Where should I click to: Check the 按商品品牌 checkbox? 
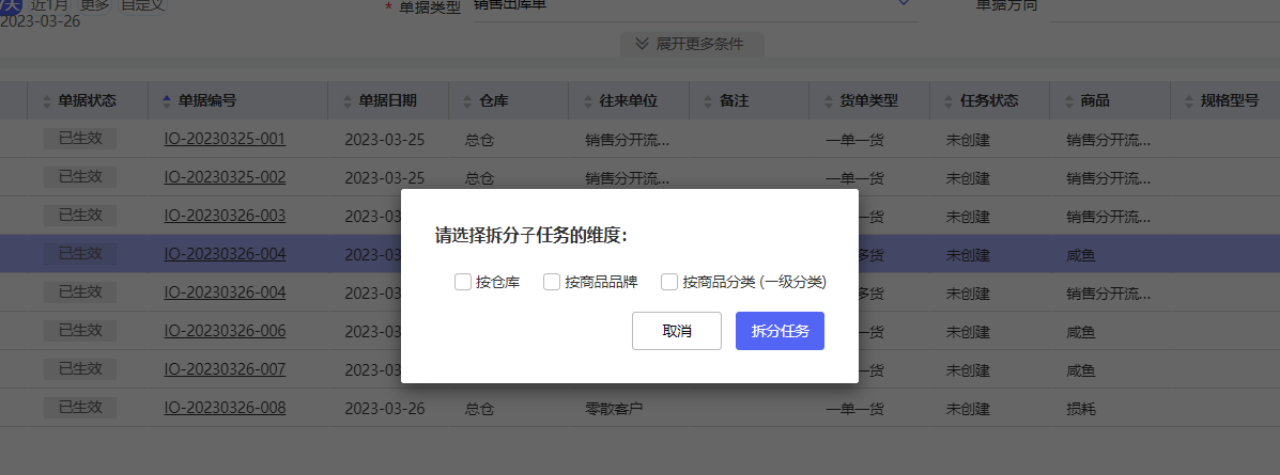click(x=552, y=282)
